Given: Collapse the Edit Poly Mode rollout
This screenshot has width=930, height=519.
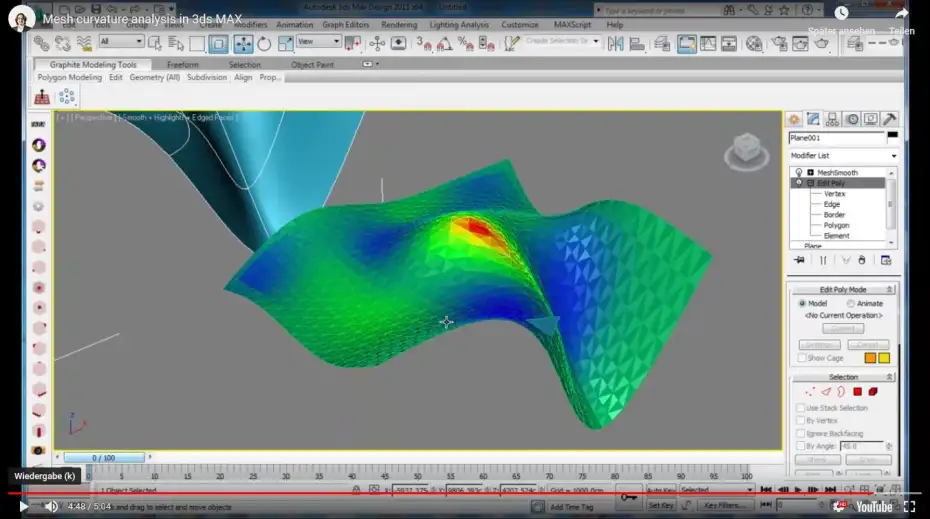Looking at the screenshot, I should tap(889, 289).
